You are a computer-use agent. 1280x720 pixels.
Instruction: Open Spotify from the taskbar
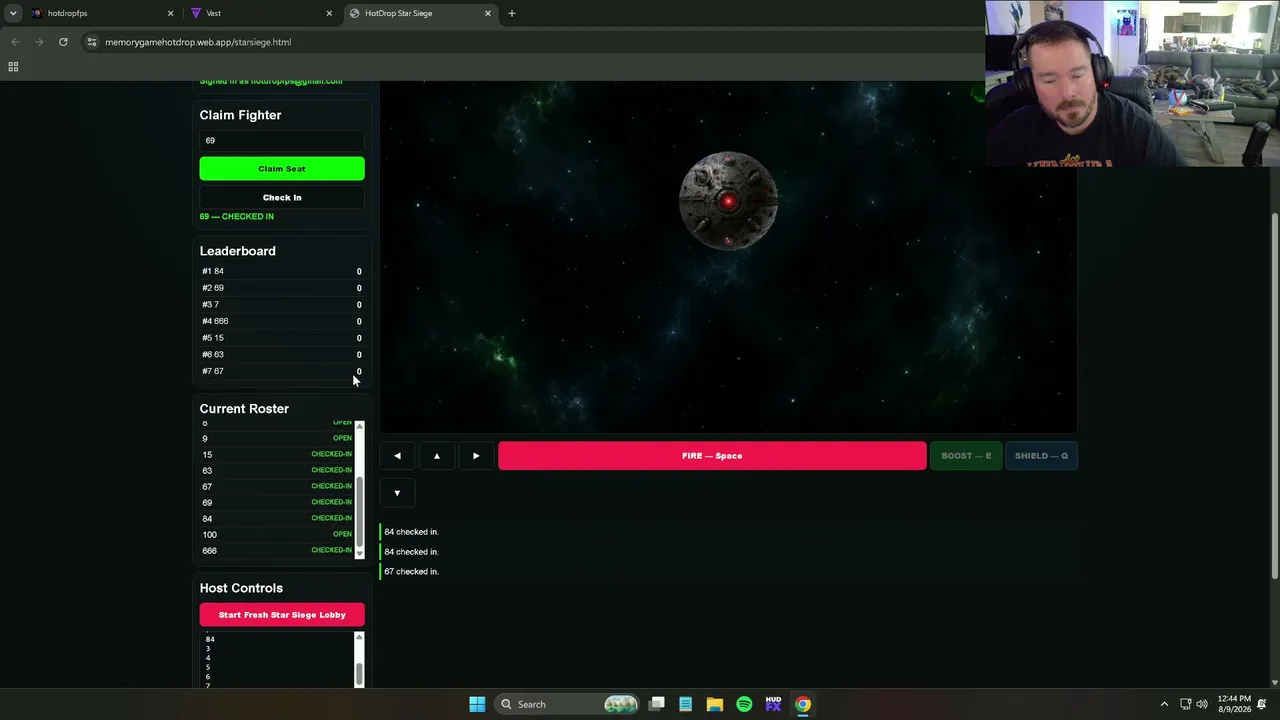coord(744,704)
